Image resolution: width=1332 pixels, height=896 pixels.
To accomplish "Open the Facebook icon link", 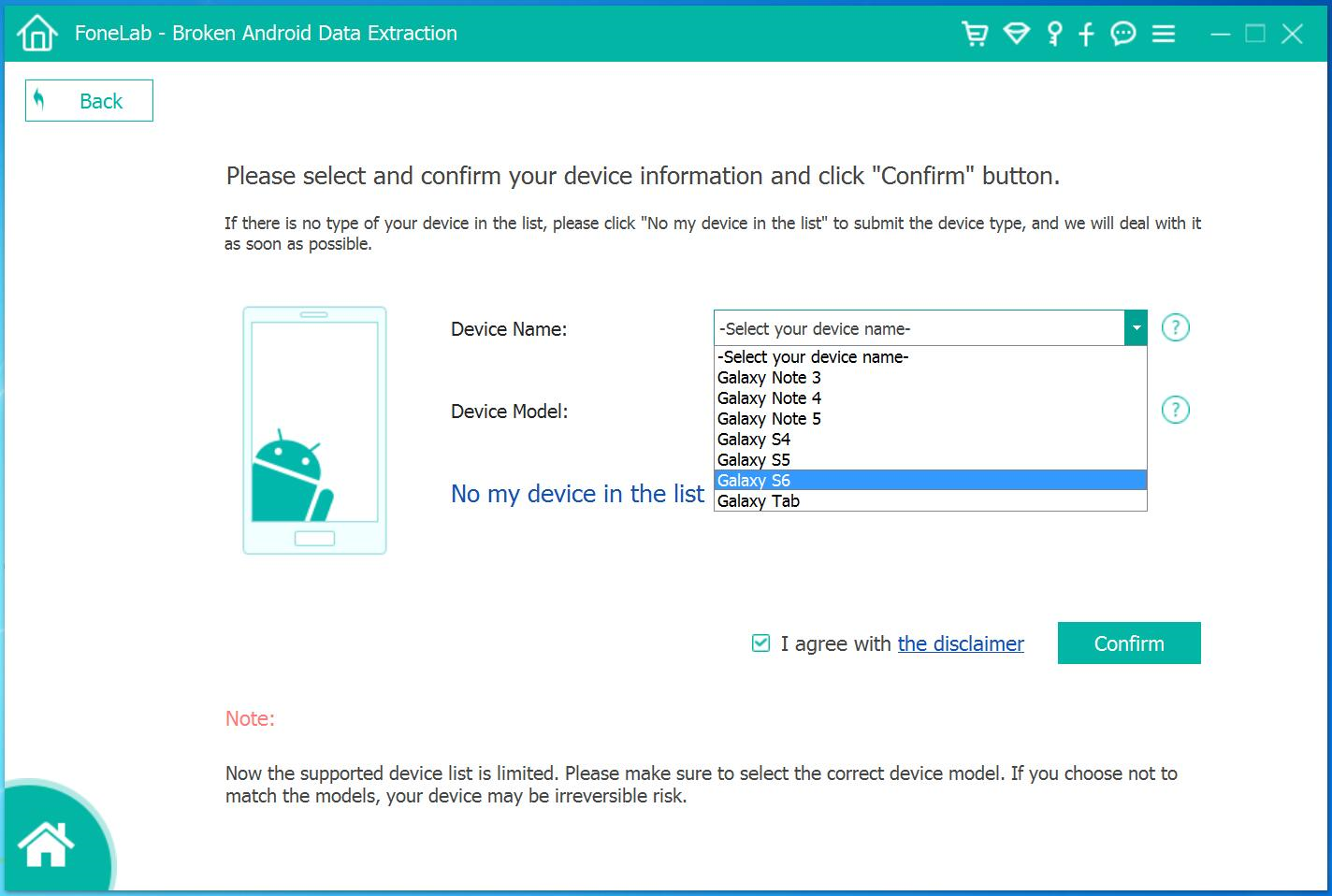I will coord(1086,35).
